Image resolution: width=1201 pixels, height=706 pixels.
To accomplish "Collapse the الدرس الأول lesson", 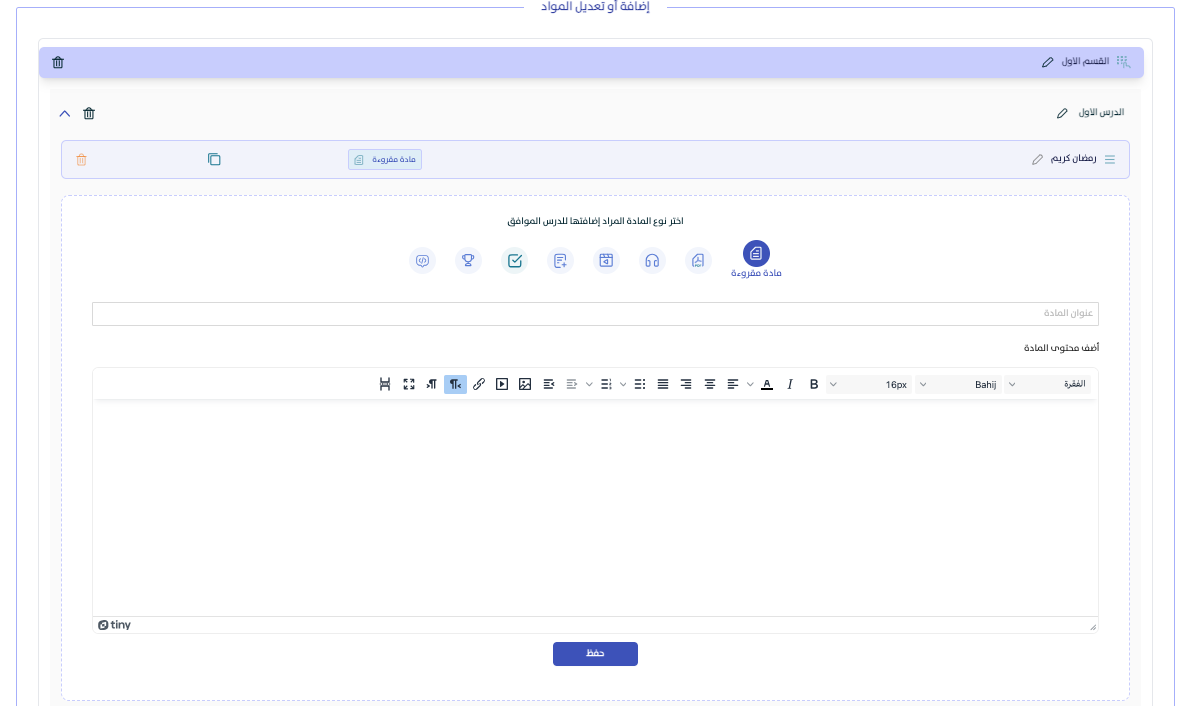I will pyautogui.click(x=65, y=114).
